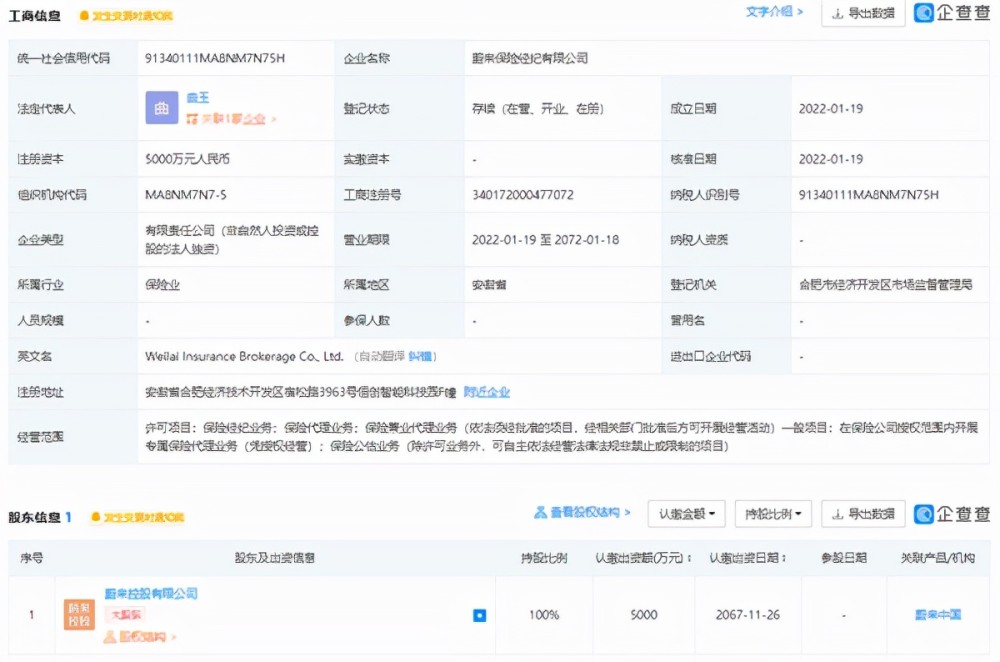Open the 附近企业 link after the address
The width and height of the screenshot is (1000, 662).
click(487, 392)
